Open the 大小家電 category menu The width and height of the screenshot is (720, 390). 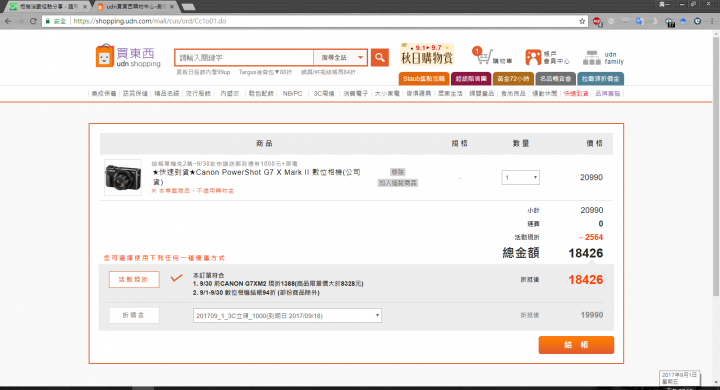tap(387, 93)
